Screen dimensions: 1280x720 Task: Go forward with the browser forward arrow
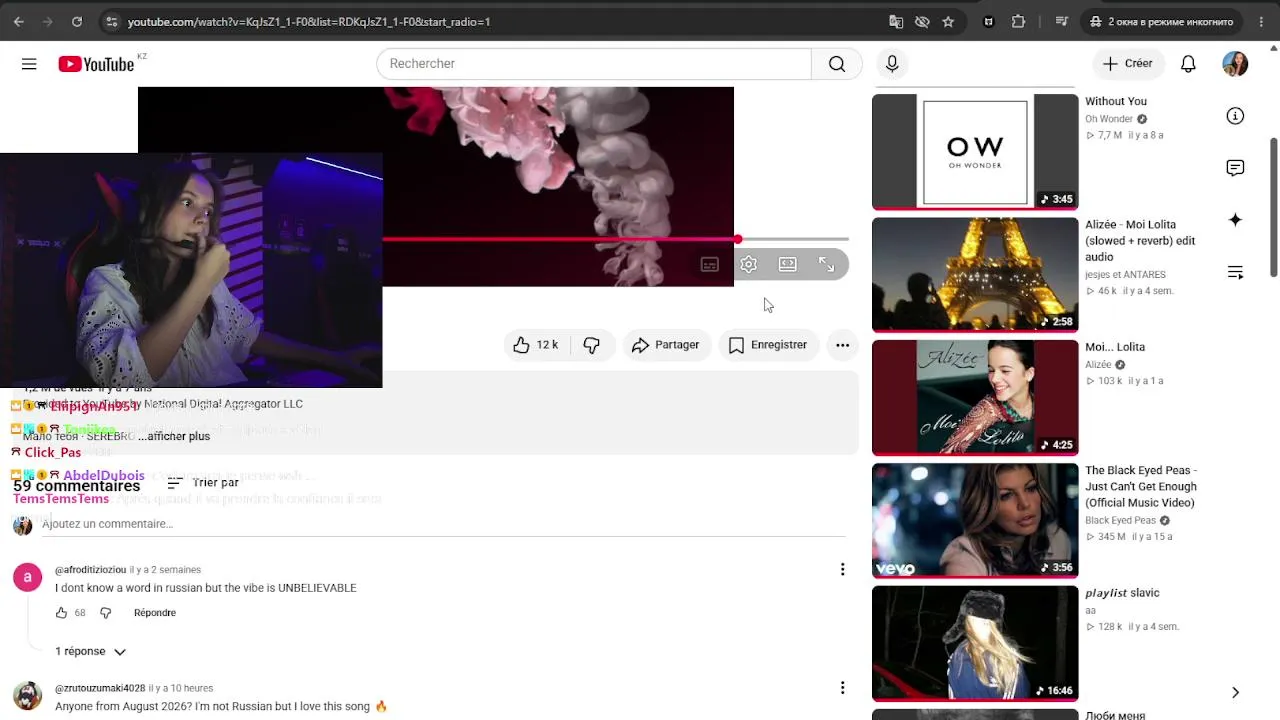pyautogui.click(x=48, y=21)
